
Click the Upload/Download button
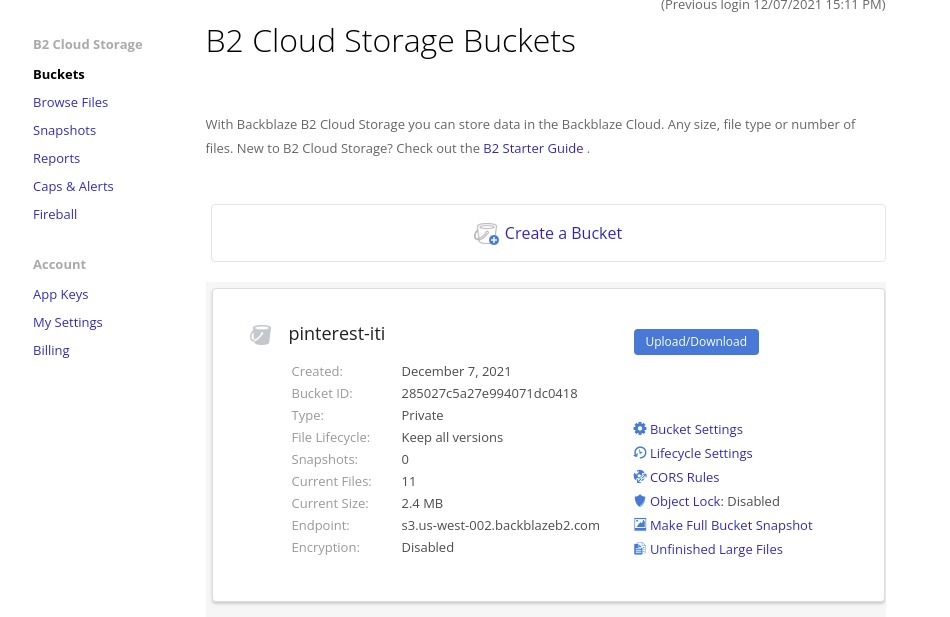(696, 342)
